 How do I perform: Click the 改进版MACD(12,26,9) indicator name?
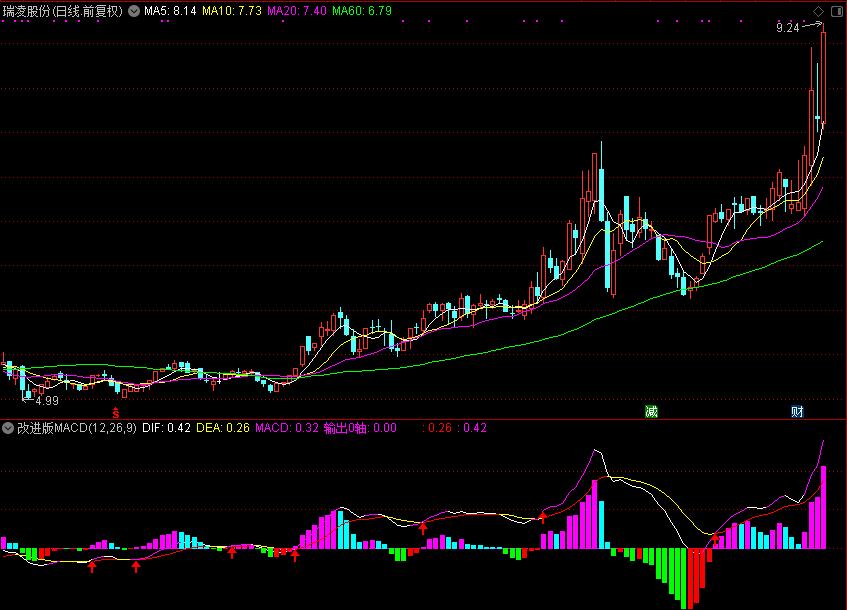point(77,428)
